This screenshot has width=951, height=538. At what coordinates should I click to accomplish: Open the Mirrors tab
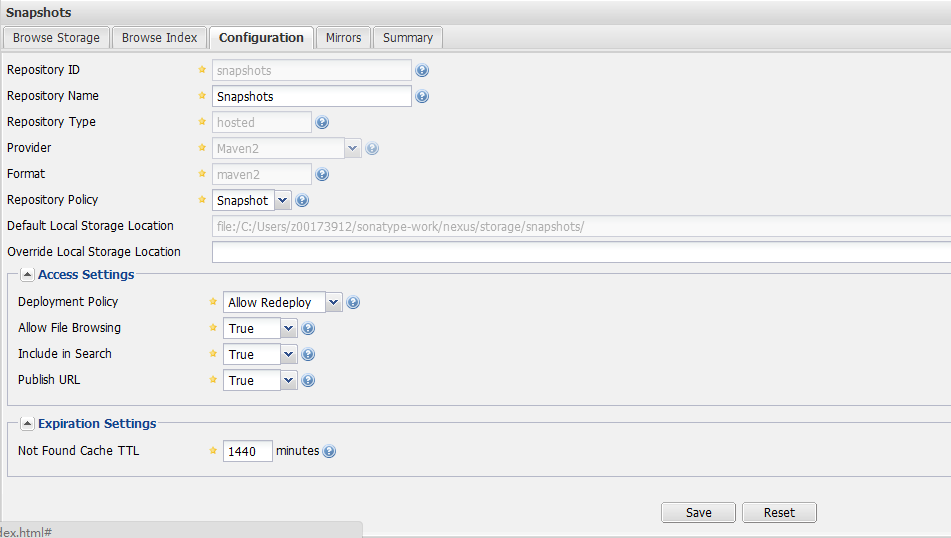point(343,38)
